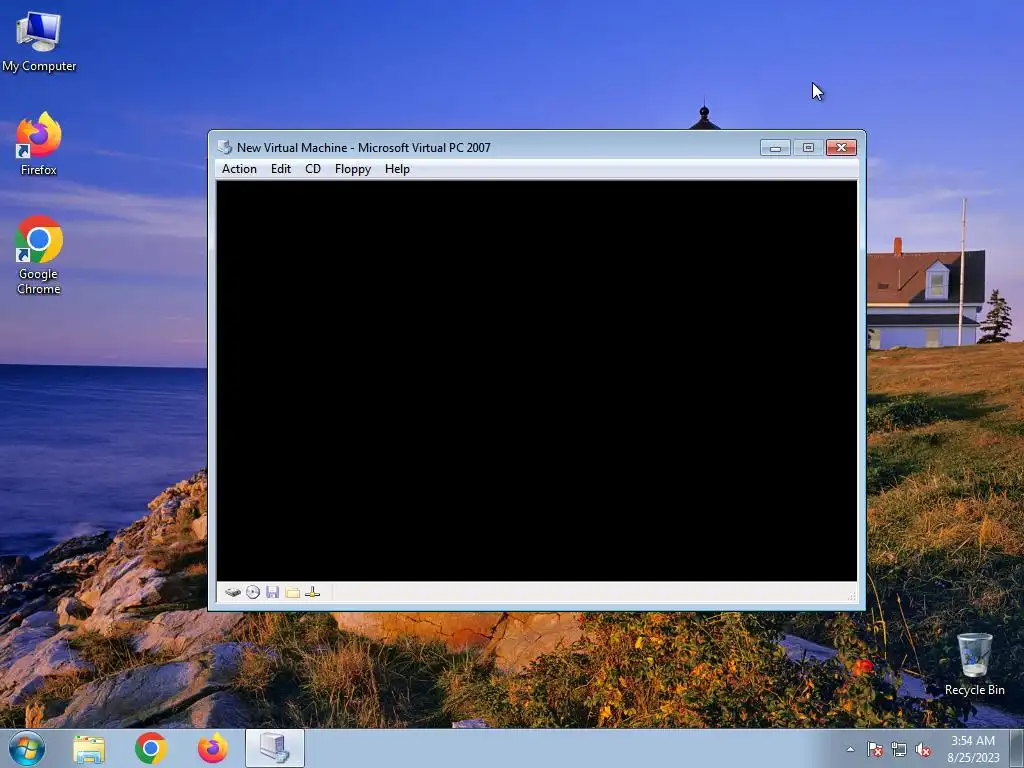Select the My Computer desktop icon
The height and width of the screenshot is (768, 1024).
coord(39,42)
